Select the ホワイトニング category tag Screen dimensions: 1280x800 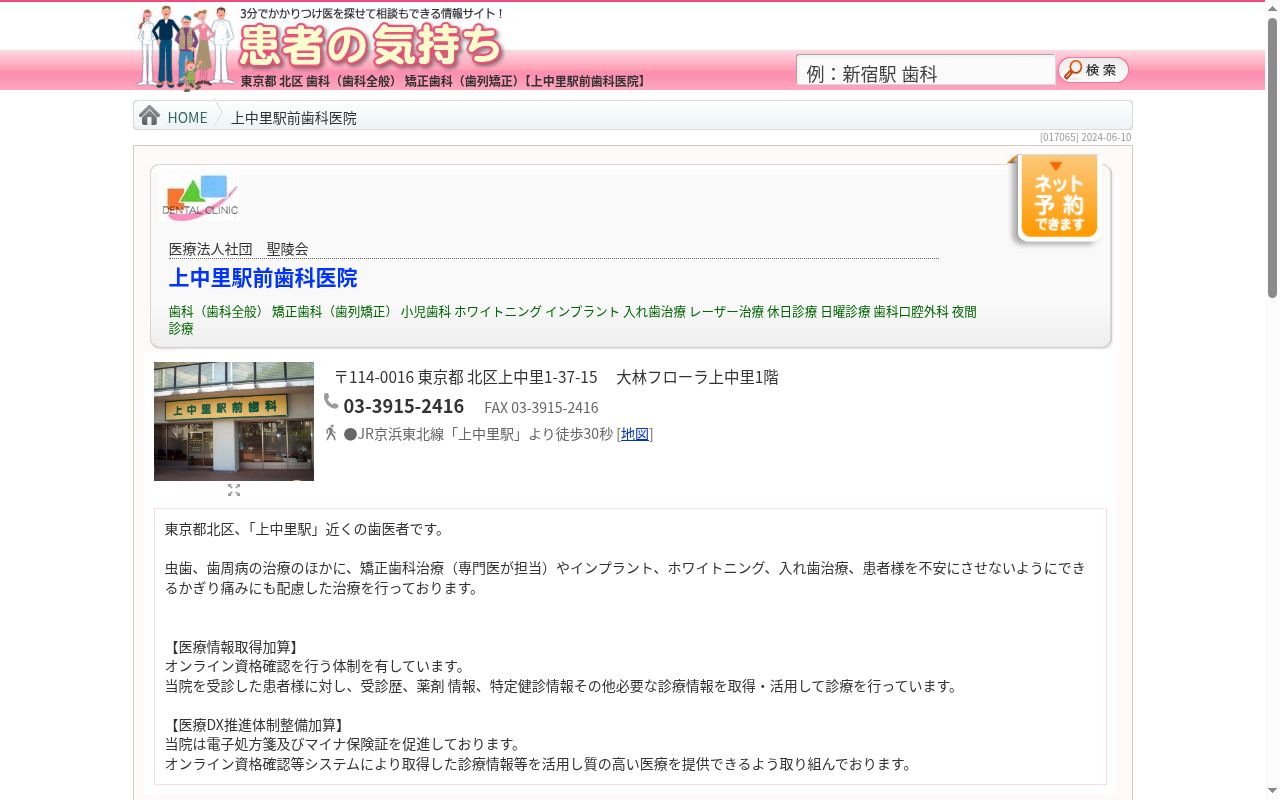(x=498, y=312)
